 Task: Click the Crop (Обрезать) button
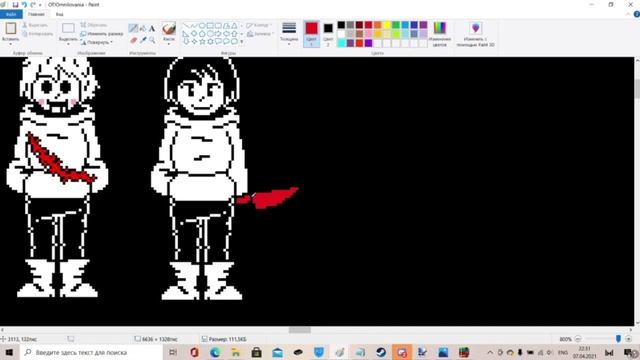94,25
